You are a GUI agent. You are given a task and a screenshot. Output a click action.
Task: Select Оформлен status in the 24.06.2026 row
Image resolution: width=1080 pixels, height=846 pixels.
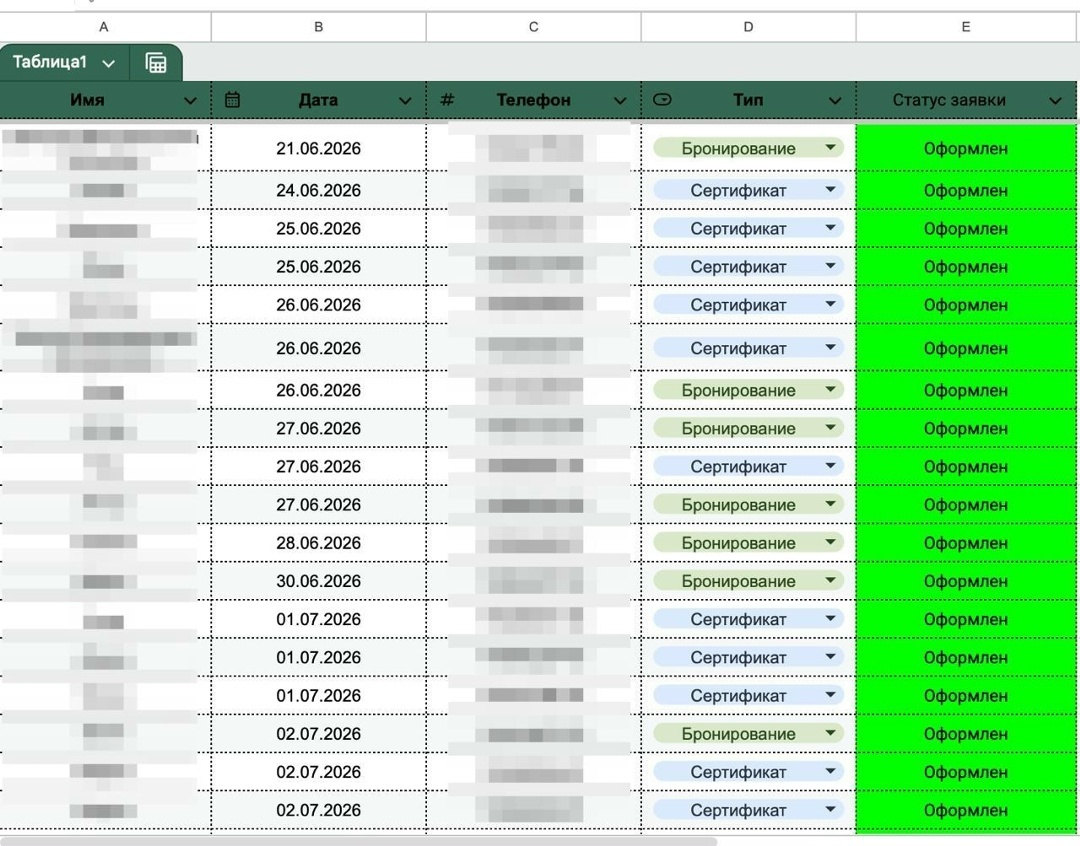[966, 190]
